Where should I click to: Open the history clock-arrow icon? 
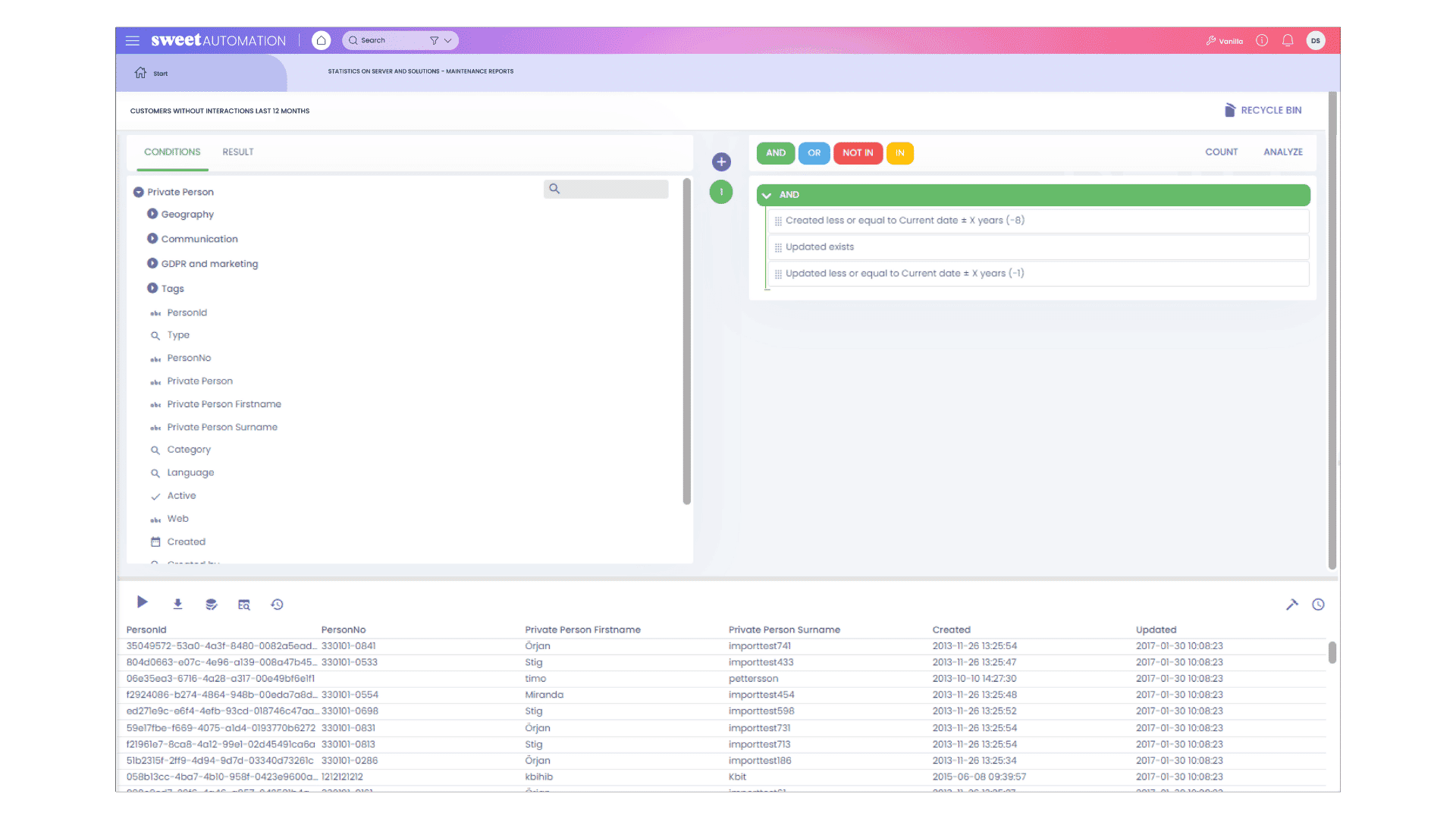click(x=277, y=604)
